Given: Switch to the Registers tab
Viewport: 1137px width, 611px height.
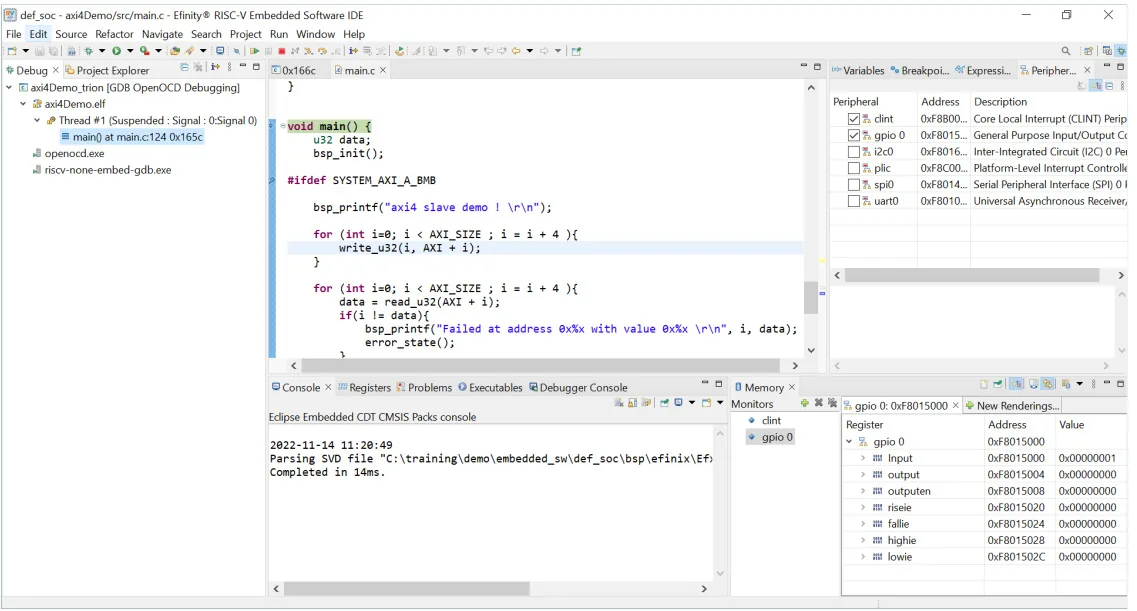Looking at the screenshot, I should pos(364,388).
